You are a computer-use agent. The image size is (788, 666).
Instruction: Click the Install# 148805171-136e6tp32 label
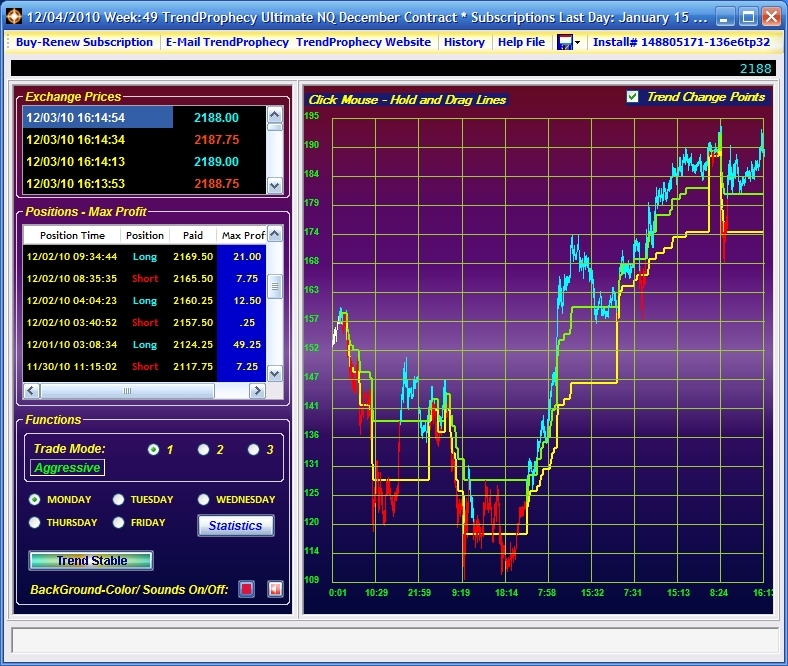point(681,42)
